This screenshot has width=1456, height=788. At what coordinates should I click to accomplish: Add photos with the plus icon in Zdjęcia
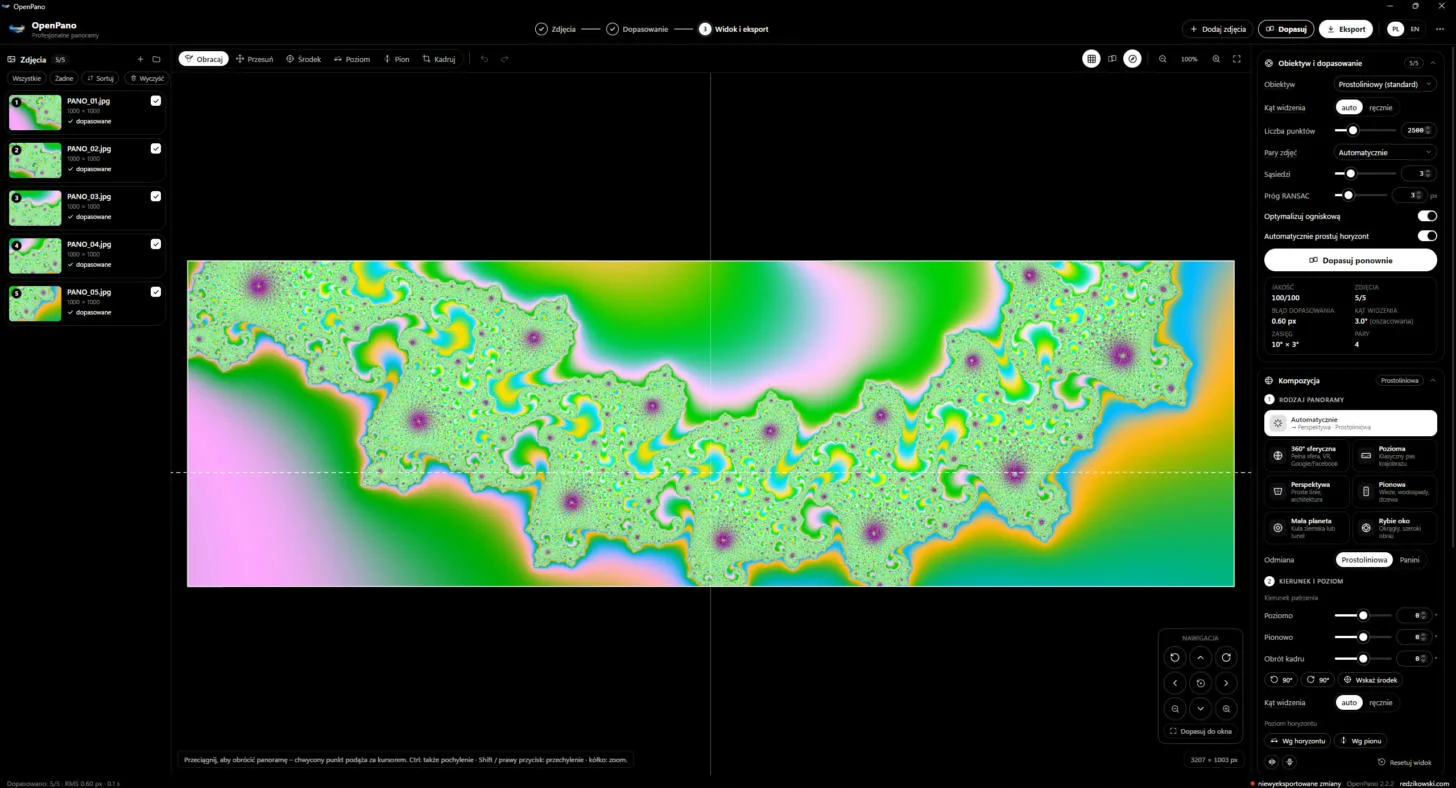point(140,60)
